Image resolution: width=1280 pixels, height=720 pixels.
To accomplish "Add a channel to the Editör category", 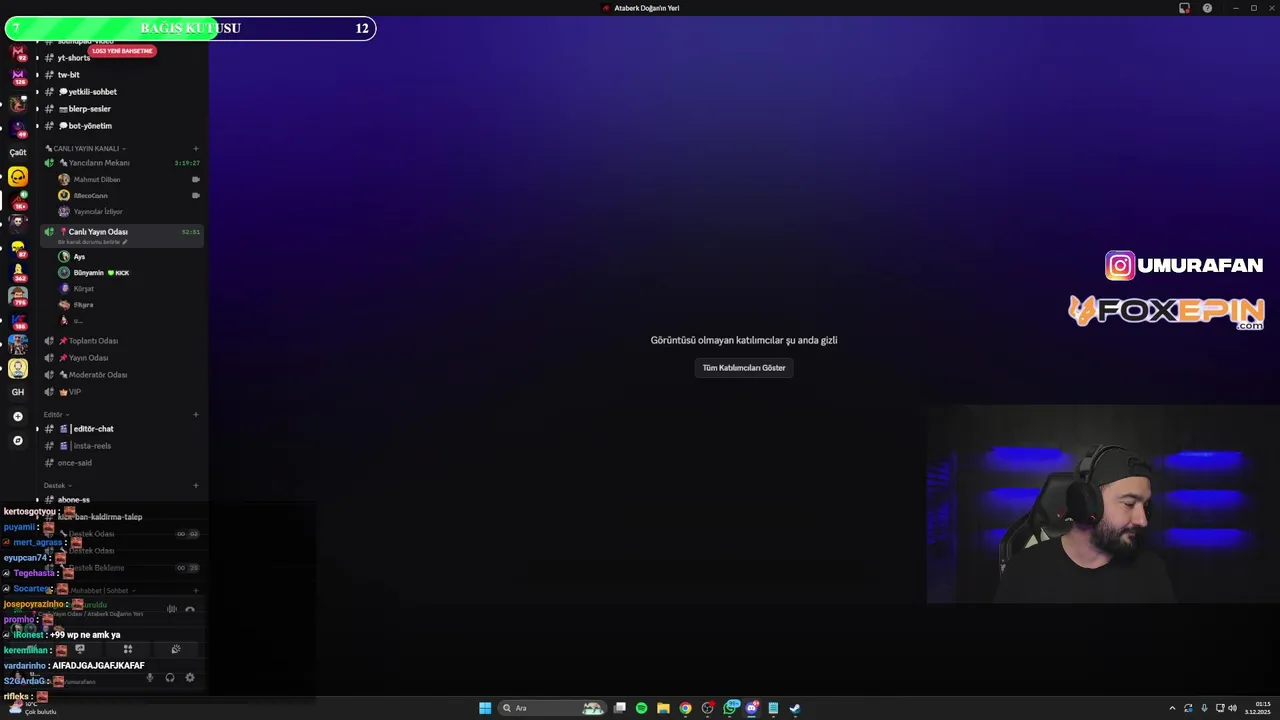I will [196, 415].
